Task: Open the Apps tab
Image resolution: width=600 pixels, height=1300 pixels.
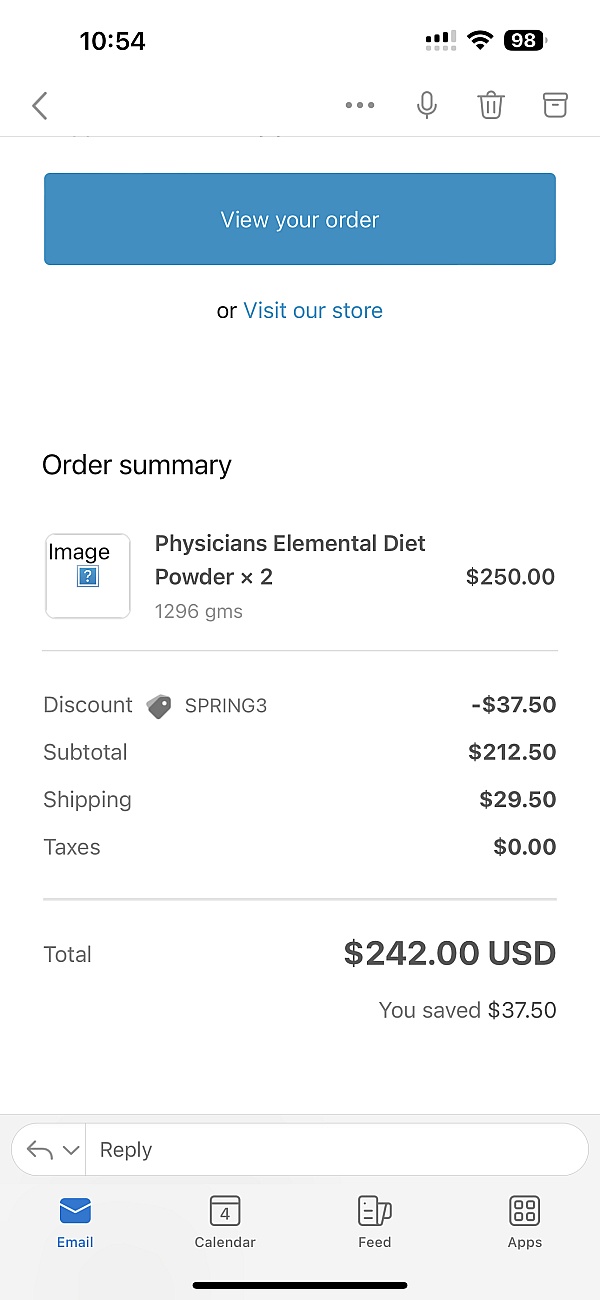Action: [x=524, y=1222]
